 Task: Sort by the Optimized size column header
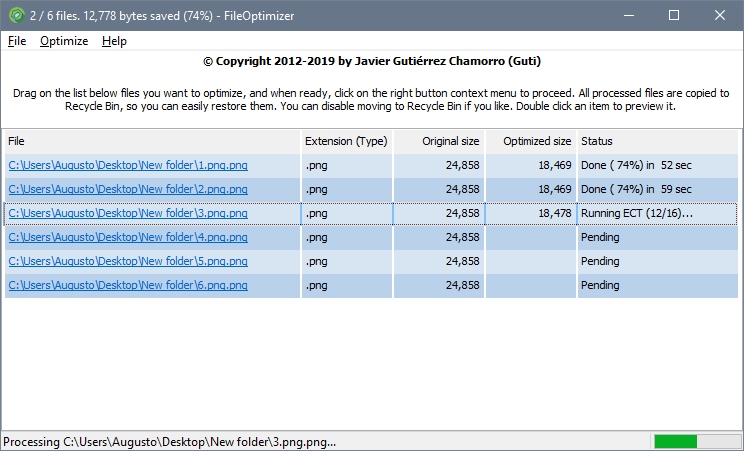click(531, 141)
